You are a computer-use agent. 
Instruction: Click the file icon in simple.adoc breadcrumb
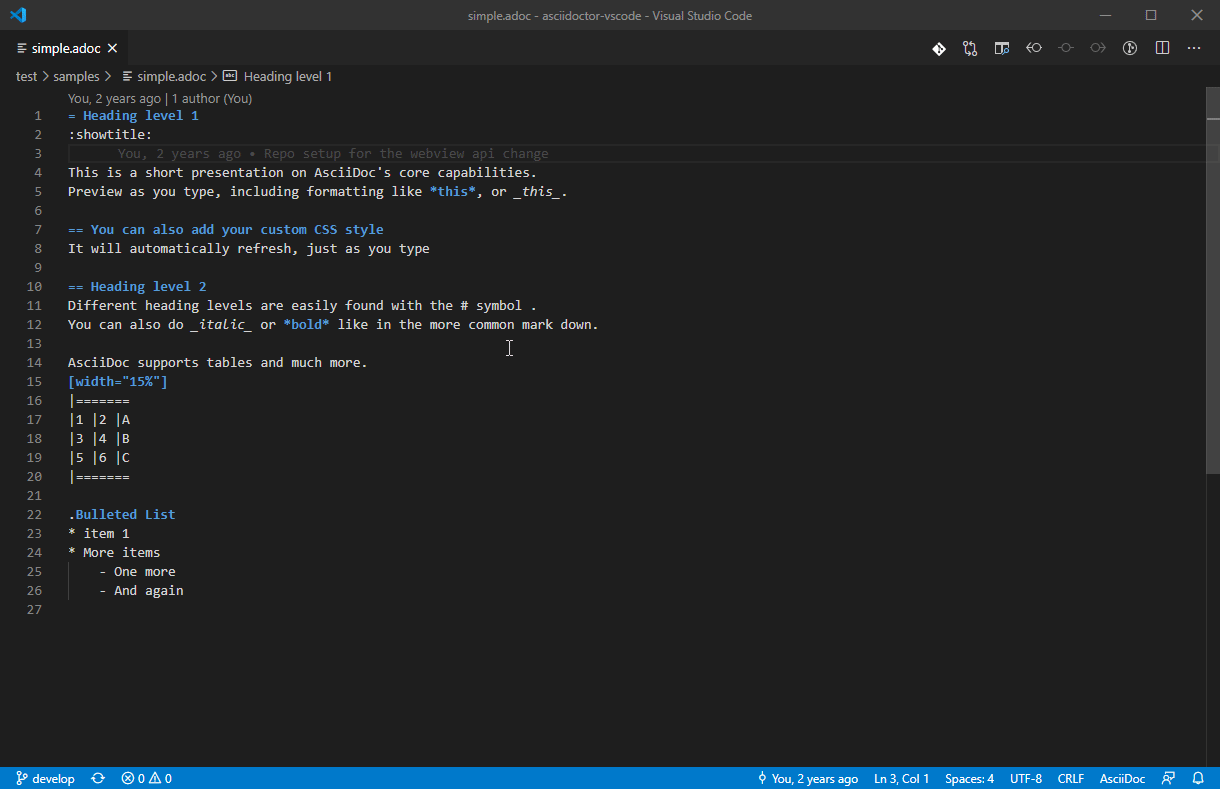(128, 76)
